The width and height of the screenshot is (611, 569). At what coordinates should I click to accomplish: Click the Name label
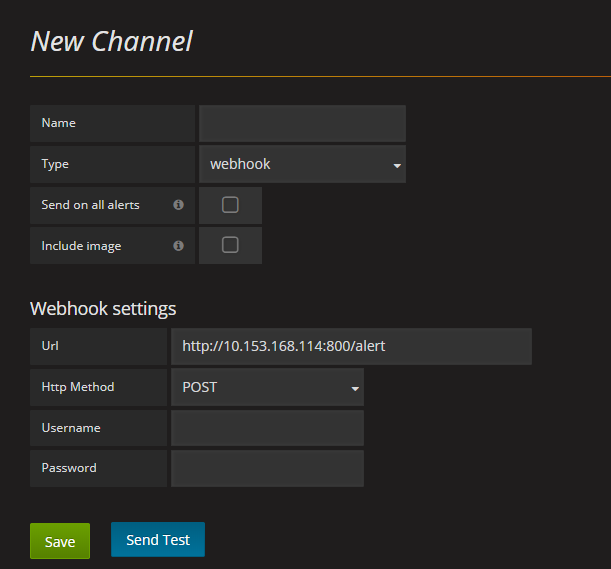(58, 123)
